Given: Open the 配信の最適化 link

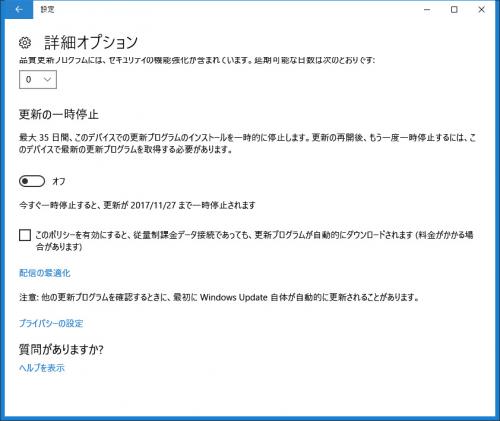Looking at the screenshot, I should tap(45, 273).
